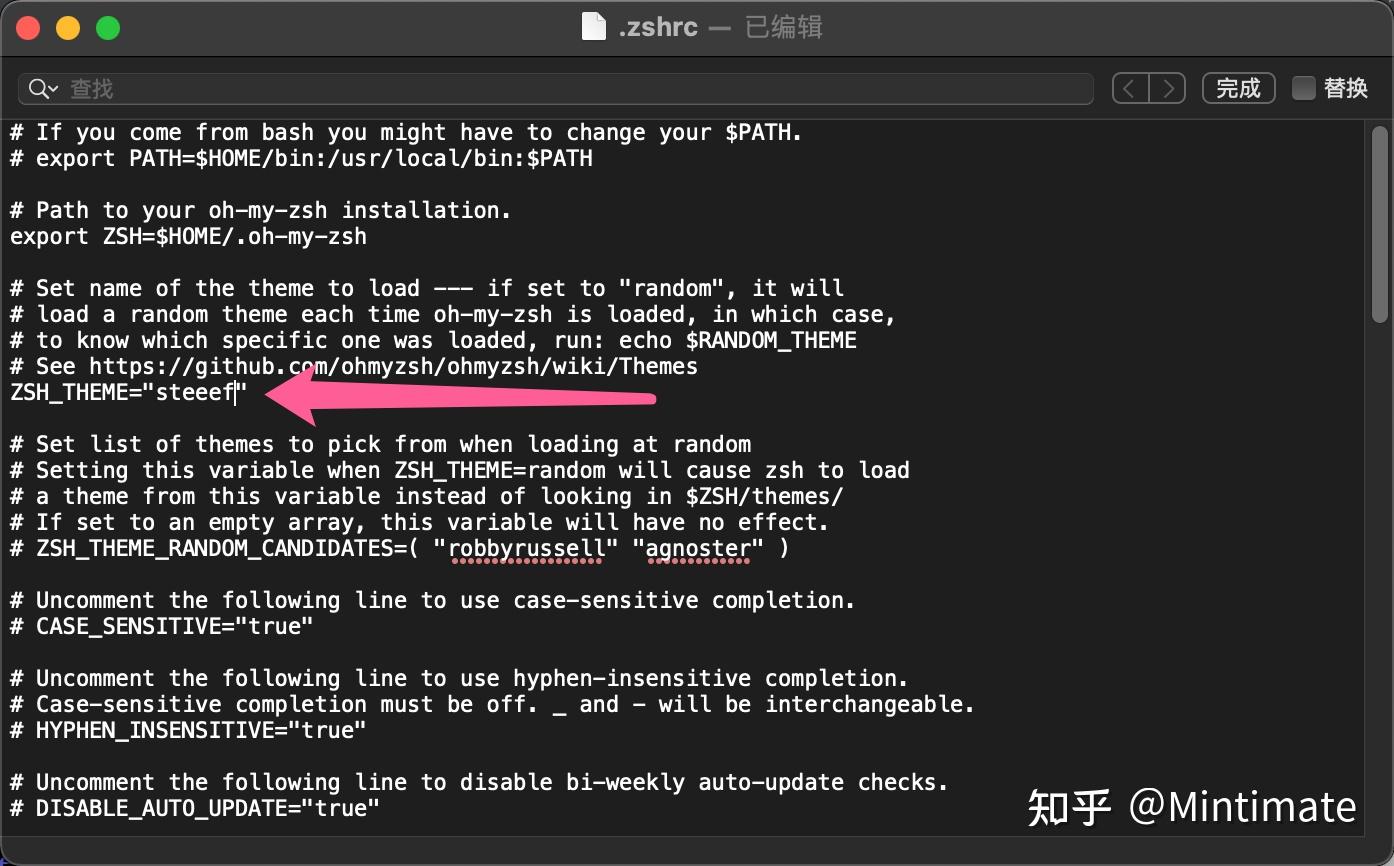The width and height of the screenshot is (1394, 866).
Task: Enable the 替换 replace checkbox
Action: 1304,88
